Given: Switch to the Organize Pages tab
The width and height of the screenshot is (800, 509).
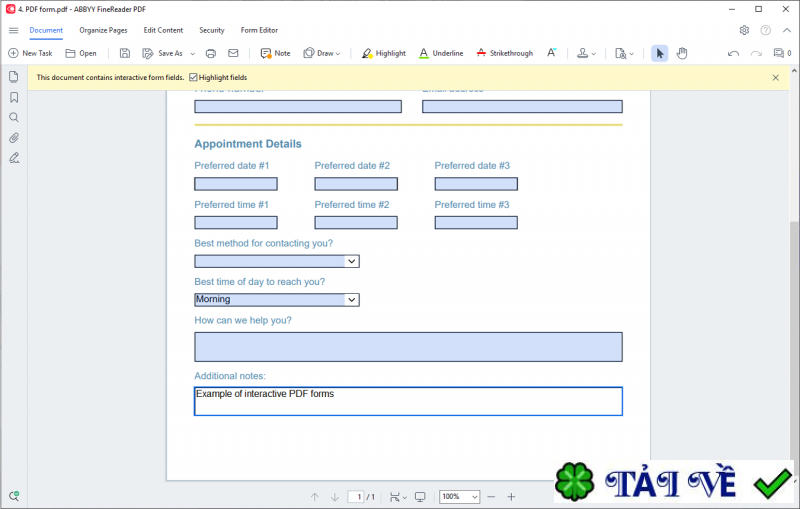Looking at the screenshot, I should (103, 30).
